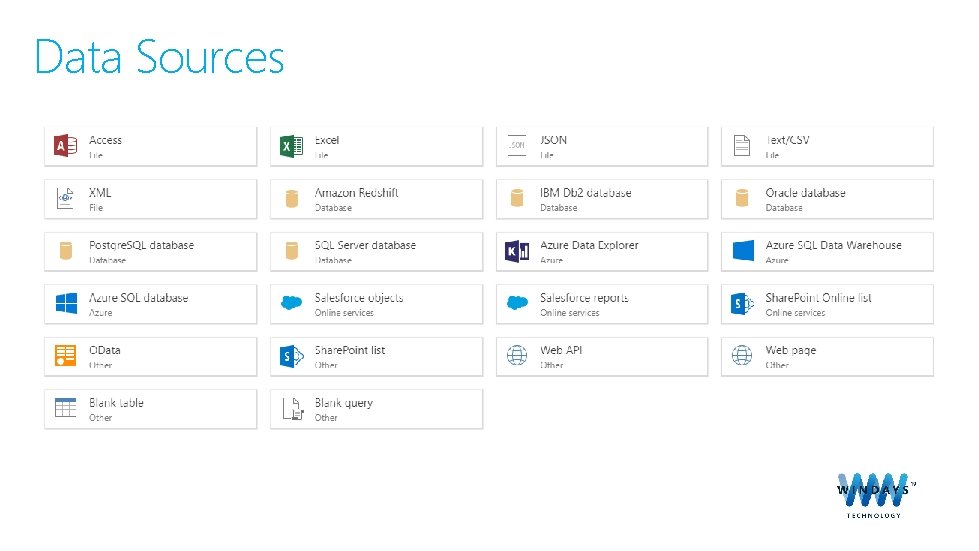Select the JSON source label

[x=554, y=140]
